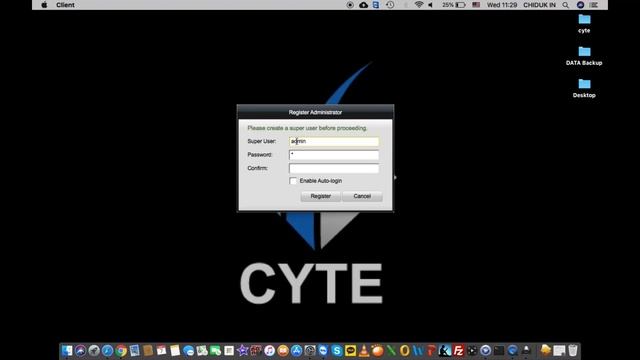Open Time Machine menu bar icon
The width and height of the screenshot is (640, 360).
(x=390, y=5)
